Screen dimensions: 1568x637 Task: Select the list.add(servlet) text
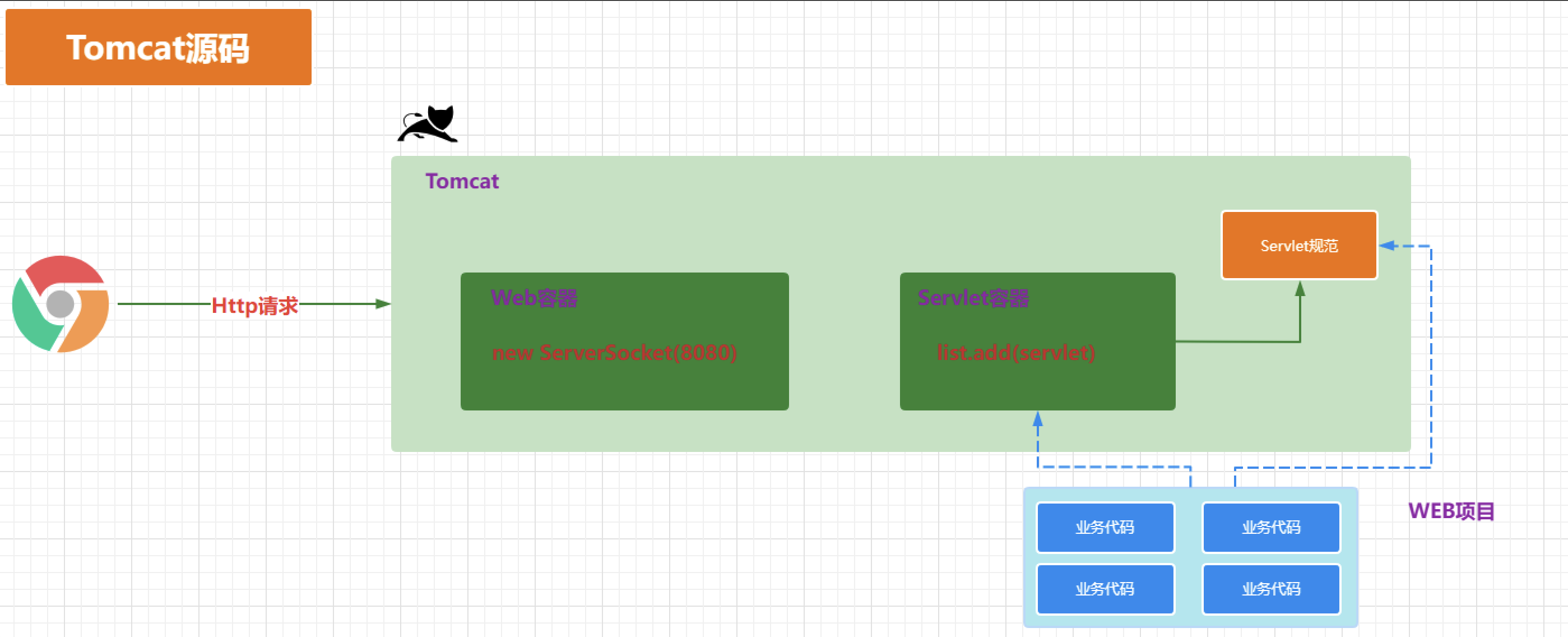(x=1015, y=352)
